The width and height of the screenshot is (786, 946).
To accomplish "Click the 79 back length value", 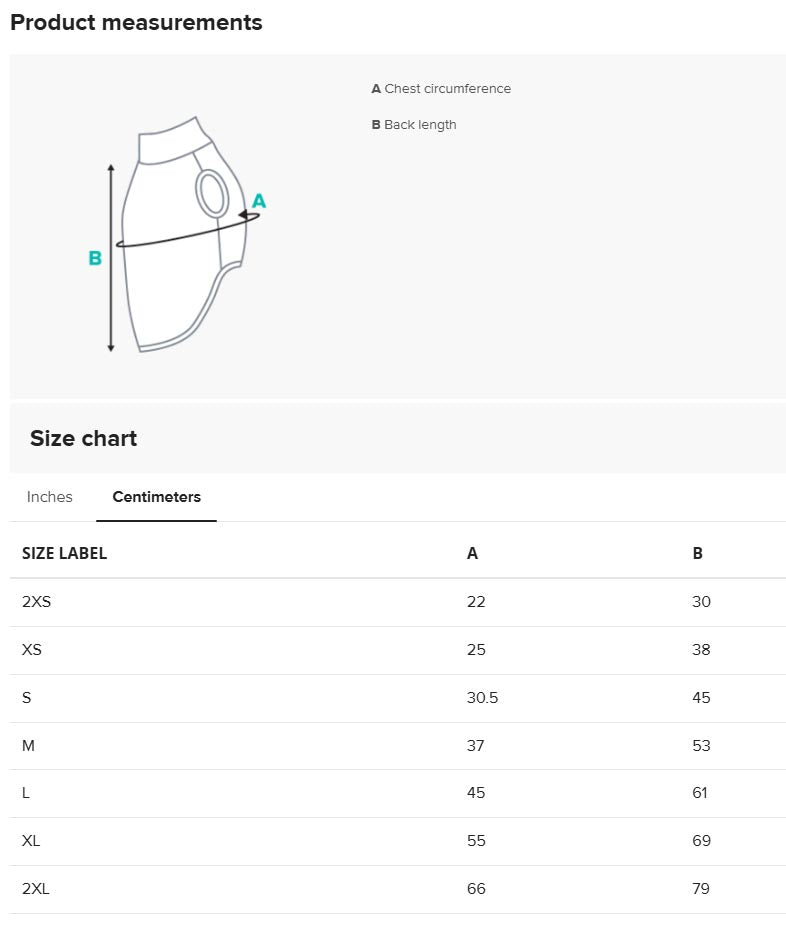I will coord(701,889).
